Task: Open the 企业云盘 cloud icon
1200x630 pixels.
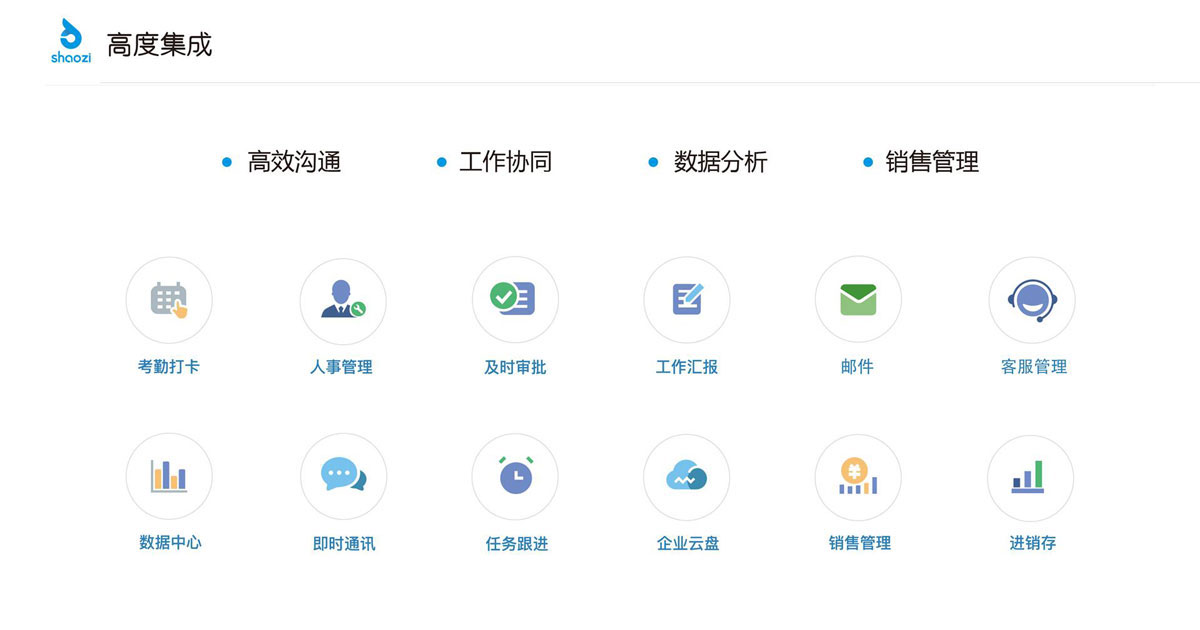Action: pos(687,476)
